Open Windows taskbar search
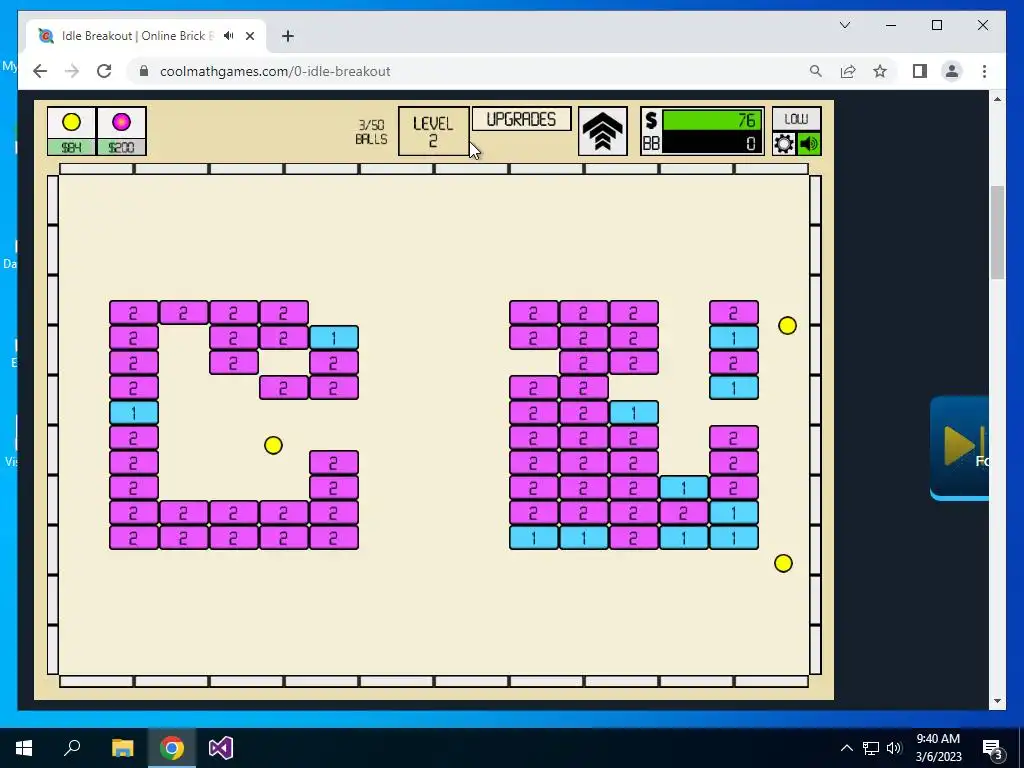 pos(72,748)
